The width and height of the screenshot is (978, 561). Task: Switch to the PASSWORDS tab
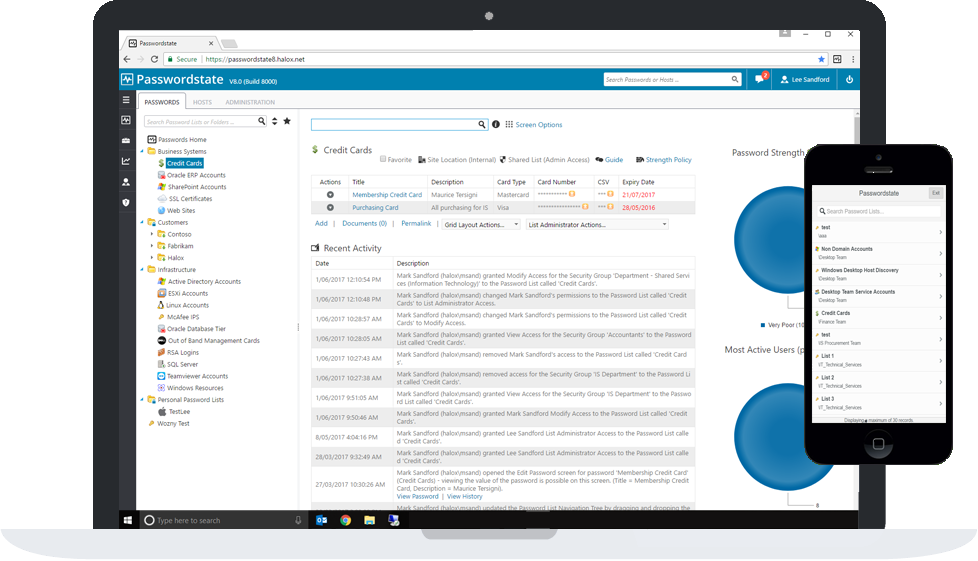point(162,102)
